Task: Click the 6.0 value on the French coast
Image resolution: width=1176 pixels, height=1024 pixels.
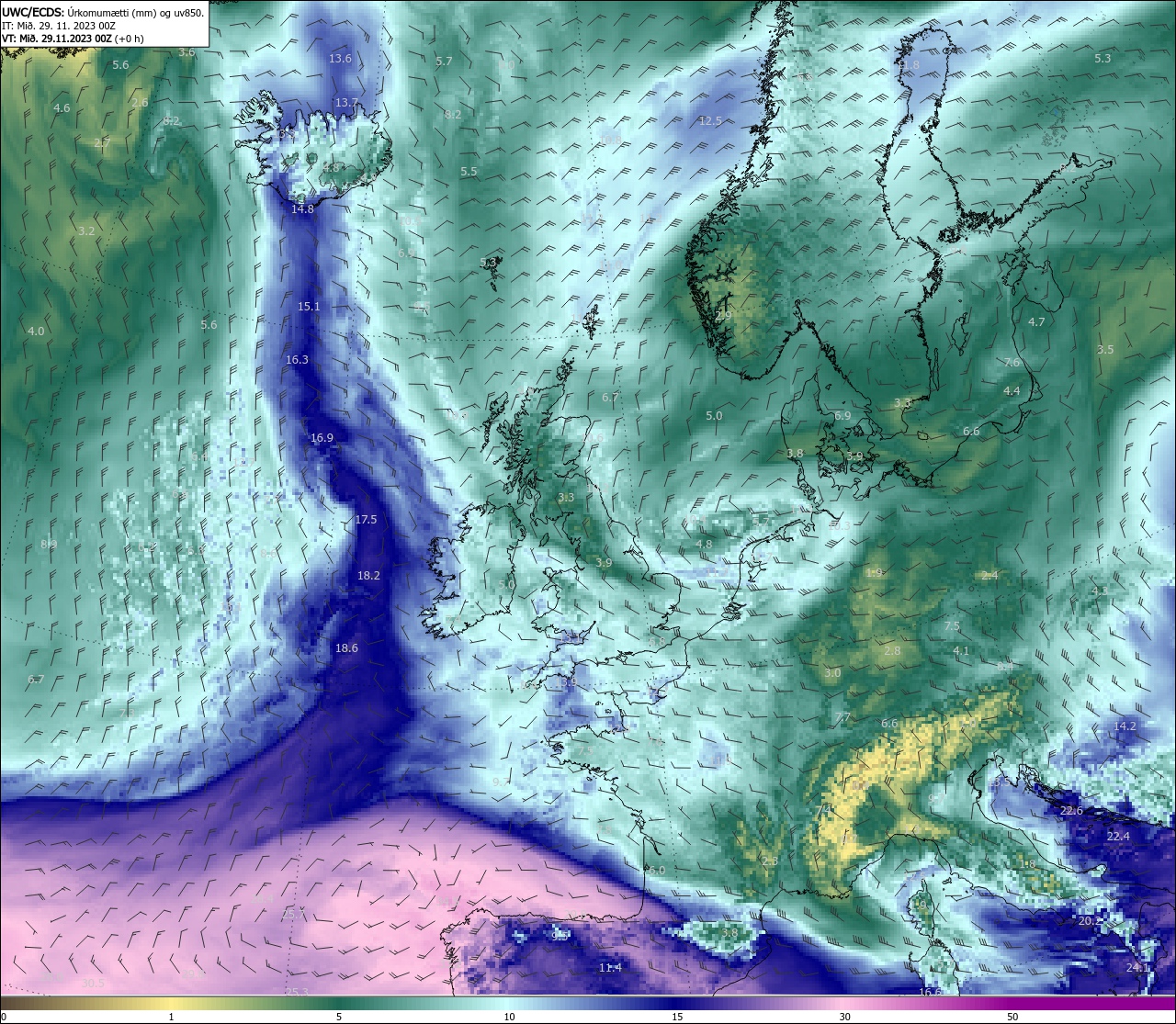Action: click(657, 871)
